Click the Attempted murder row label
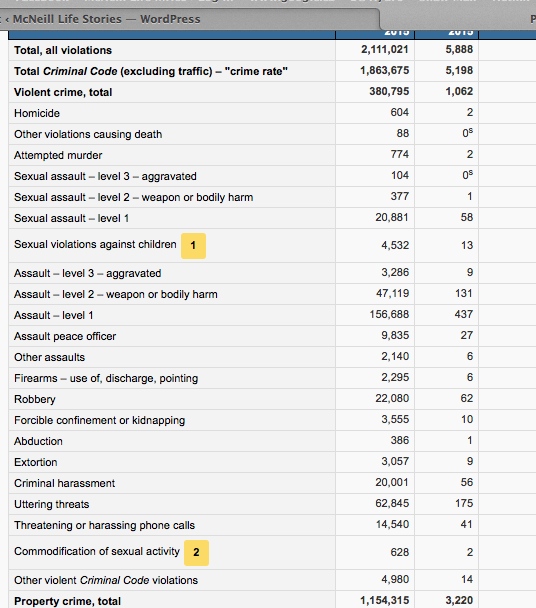536x608 pixels. (58, 155)
